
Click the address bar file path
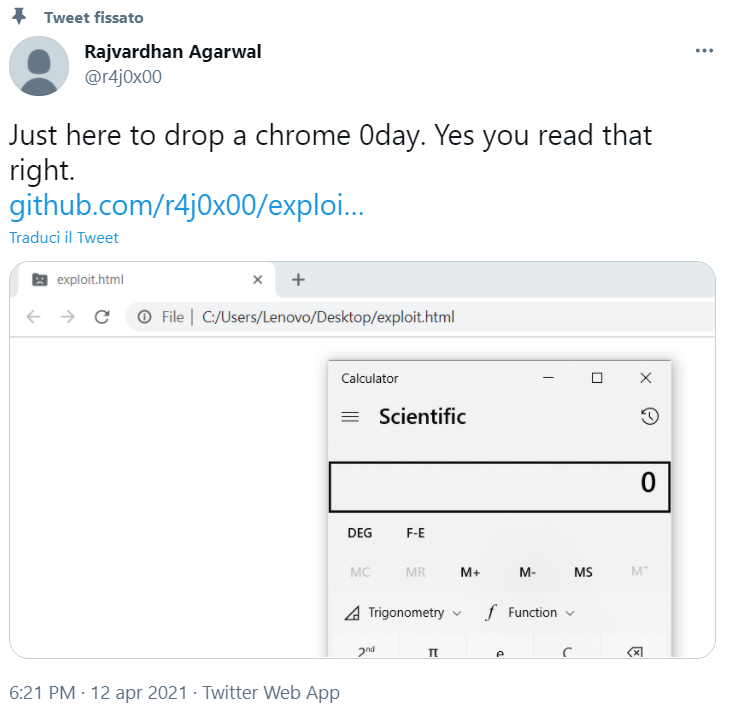(328, 317)
